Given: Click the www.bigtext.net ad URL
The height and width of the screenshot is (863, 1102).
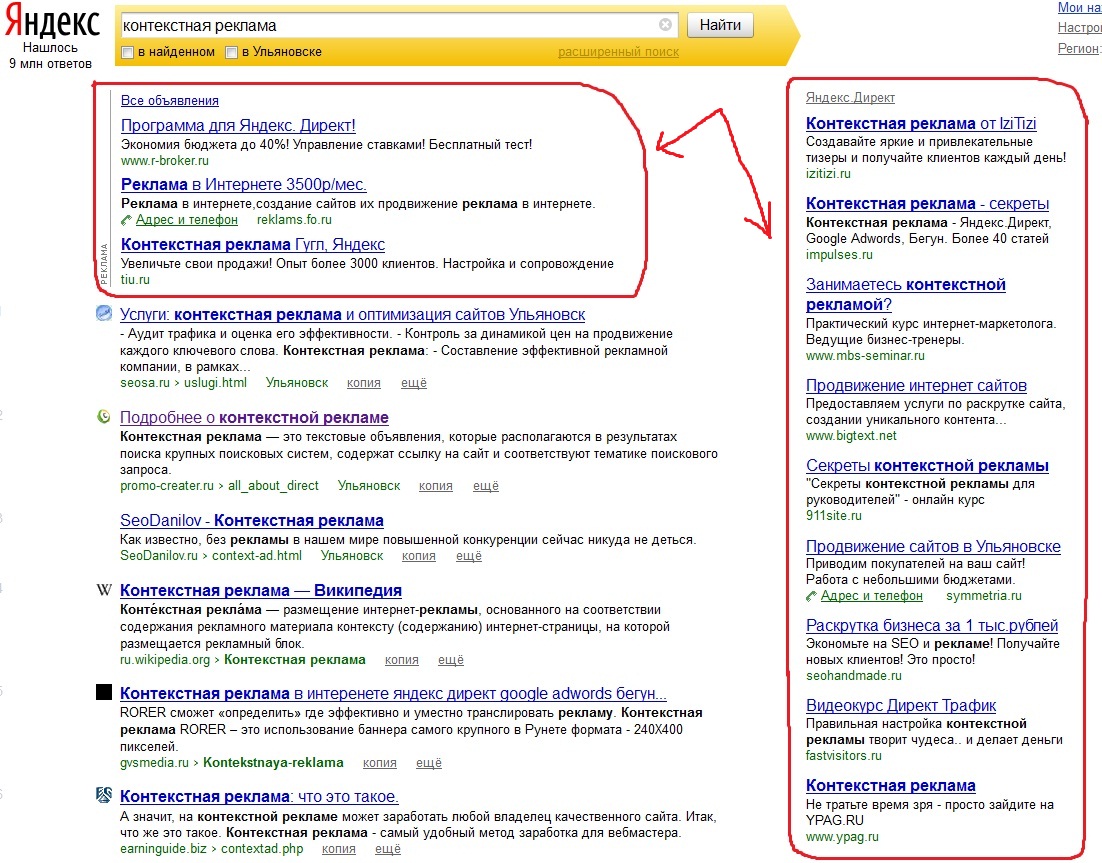Looking at the screenshot, I should coord(851,436).
